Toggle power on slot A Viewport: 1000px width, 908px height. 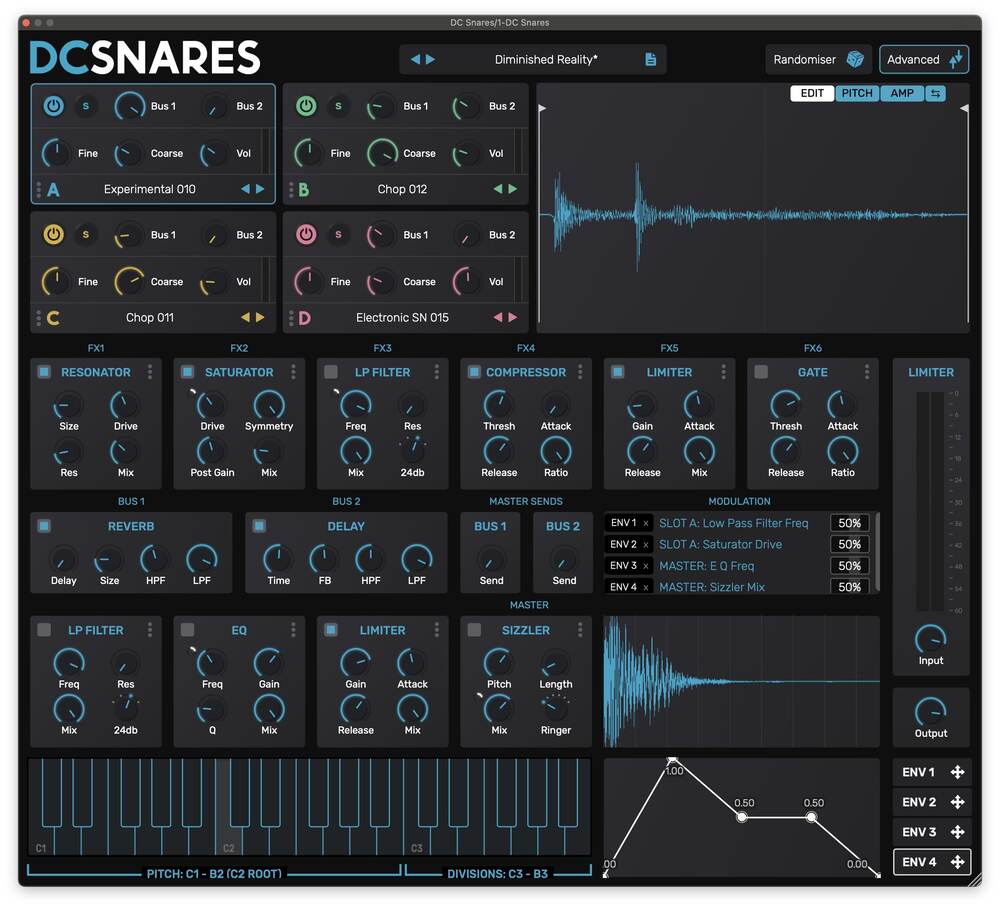coord(53,106)
